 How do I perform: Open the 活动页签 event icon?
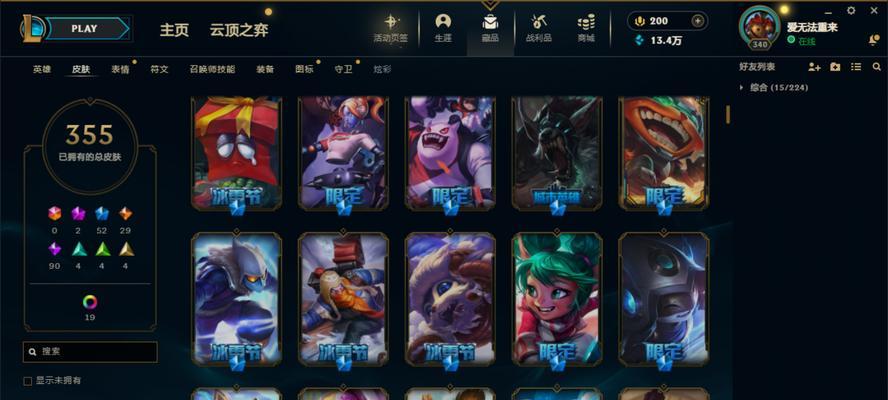(391, 27)
